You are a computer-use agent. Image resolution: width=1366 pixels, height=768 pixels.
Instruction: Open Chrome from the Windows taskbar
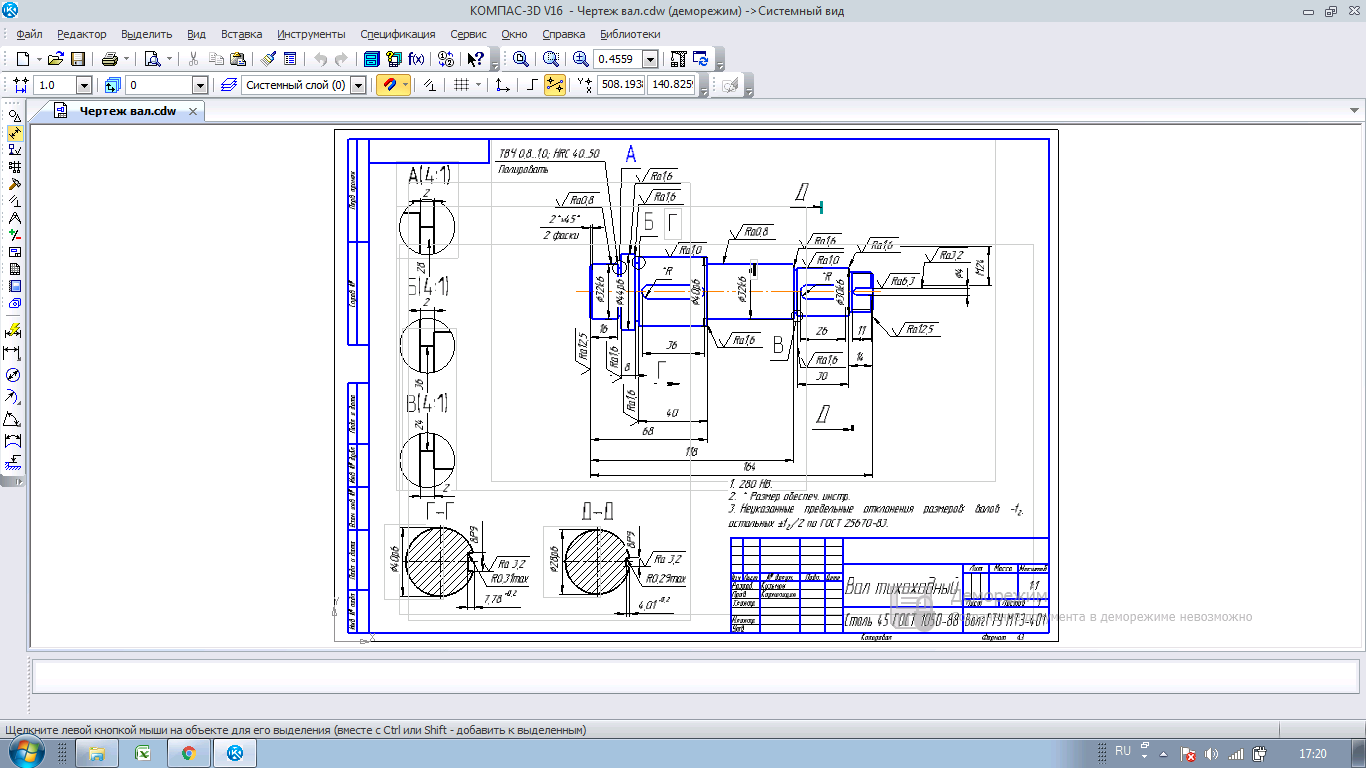(188, 753)
